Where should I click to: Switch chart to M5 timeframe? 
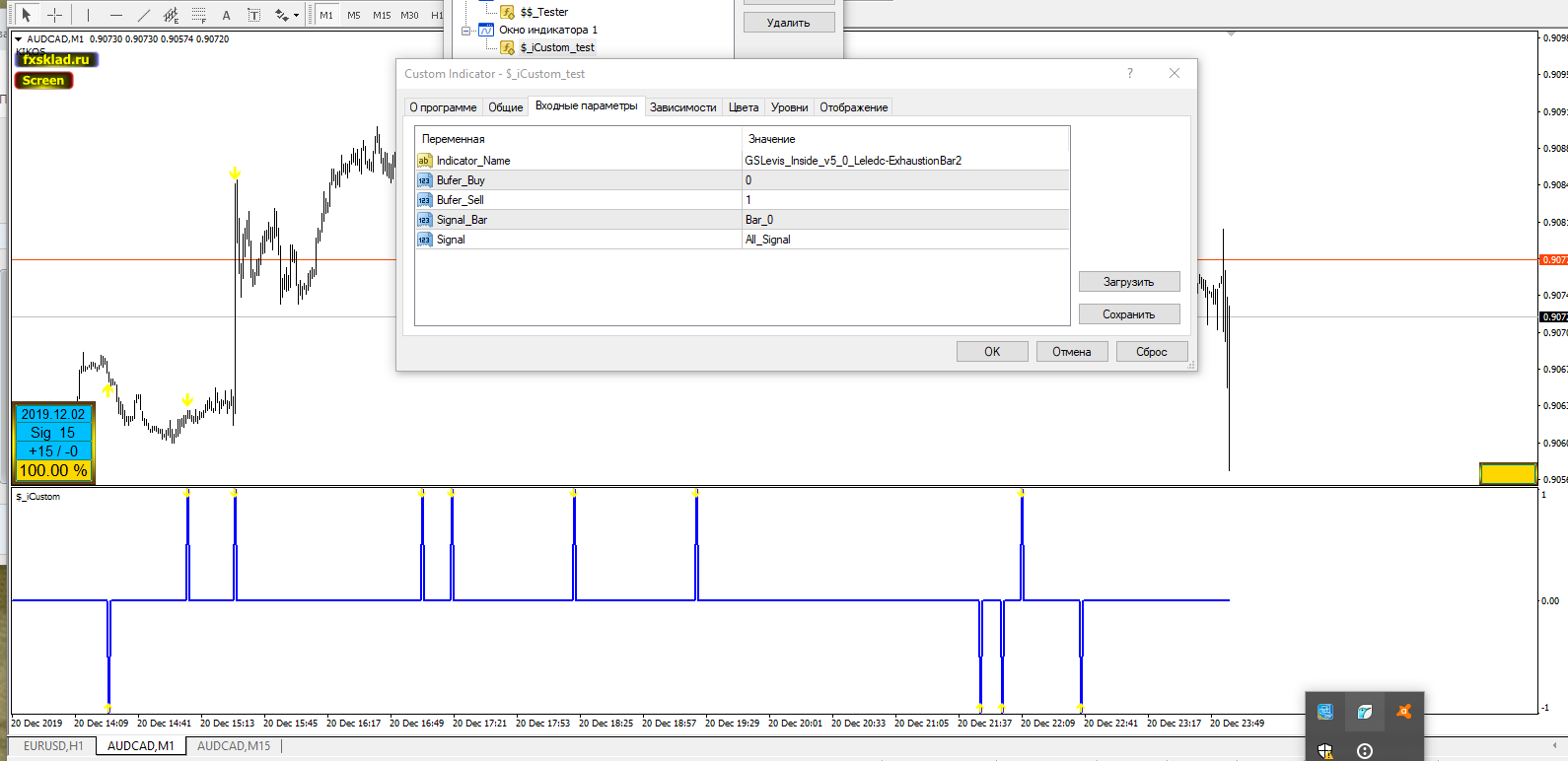354,15
